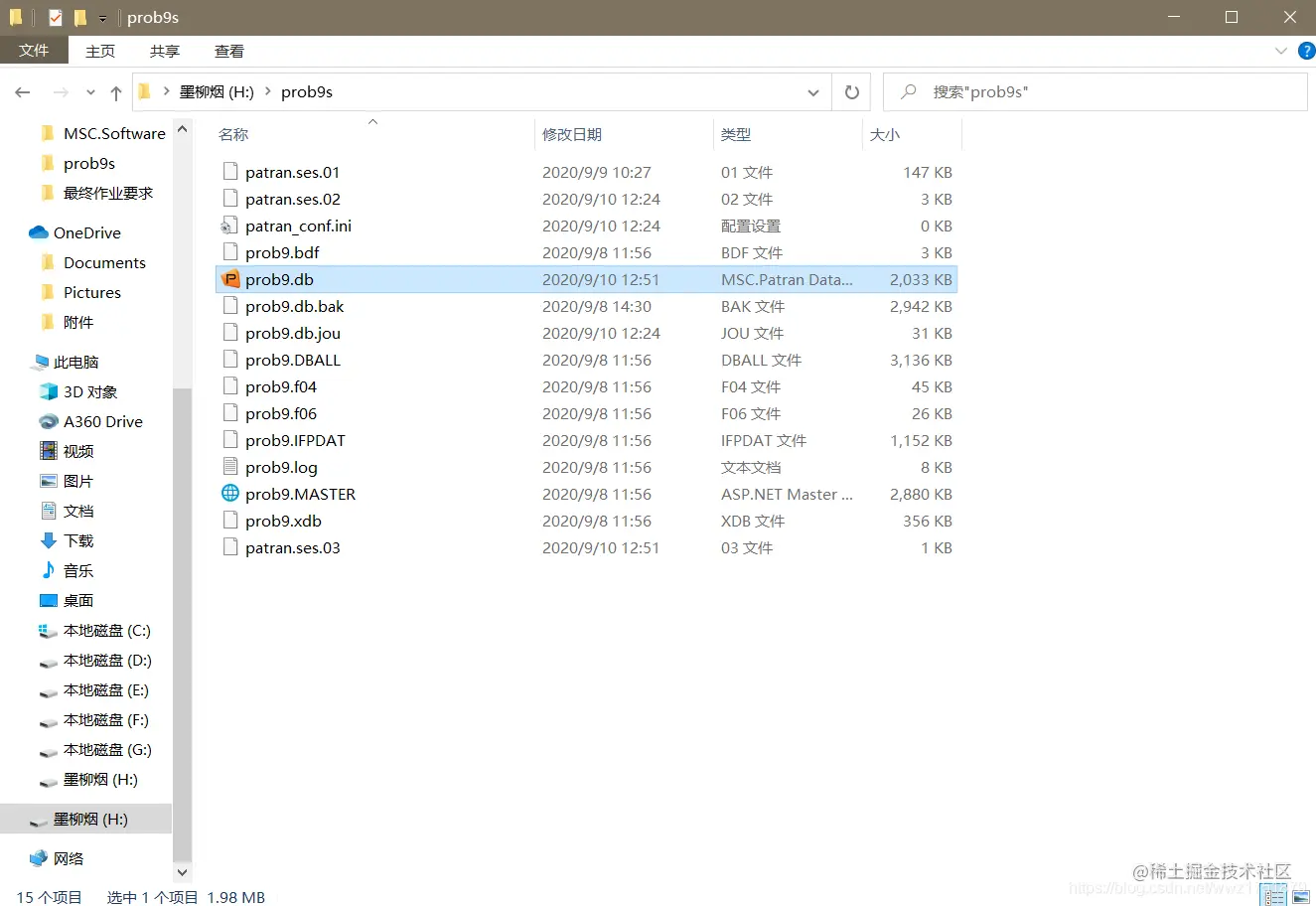
Task: Click the prob9.xdb file icon
Action: click(230, 521)
